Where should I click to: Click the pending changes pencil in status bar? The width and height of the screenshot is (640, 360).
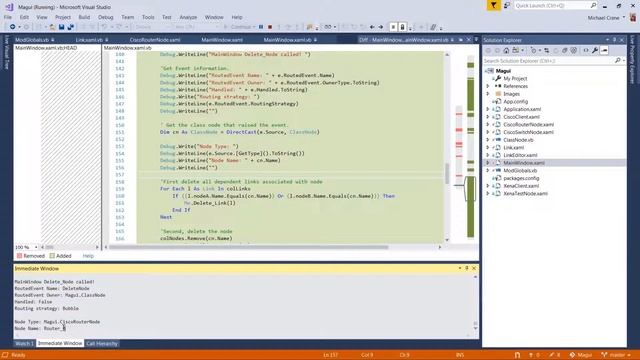pyautogui.click(x=554, y=355)
